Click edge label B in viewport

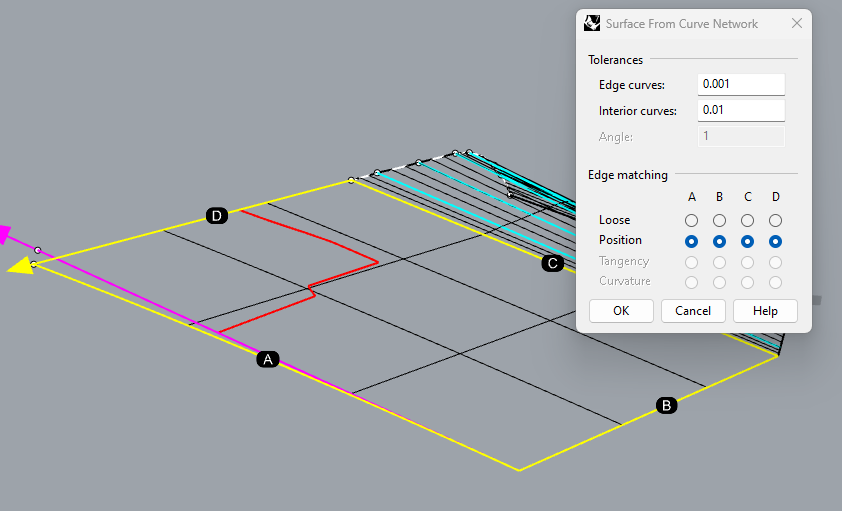[666, 405]
